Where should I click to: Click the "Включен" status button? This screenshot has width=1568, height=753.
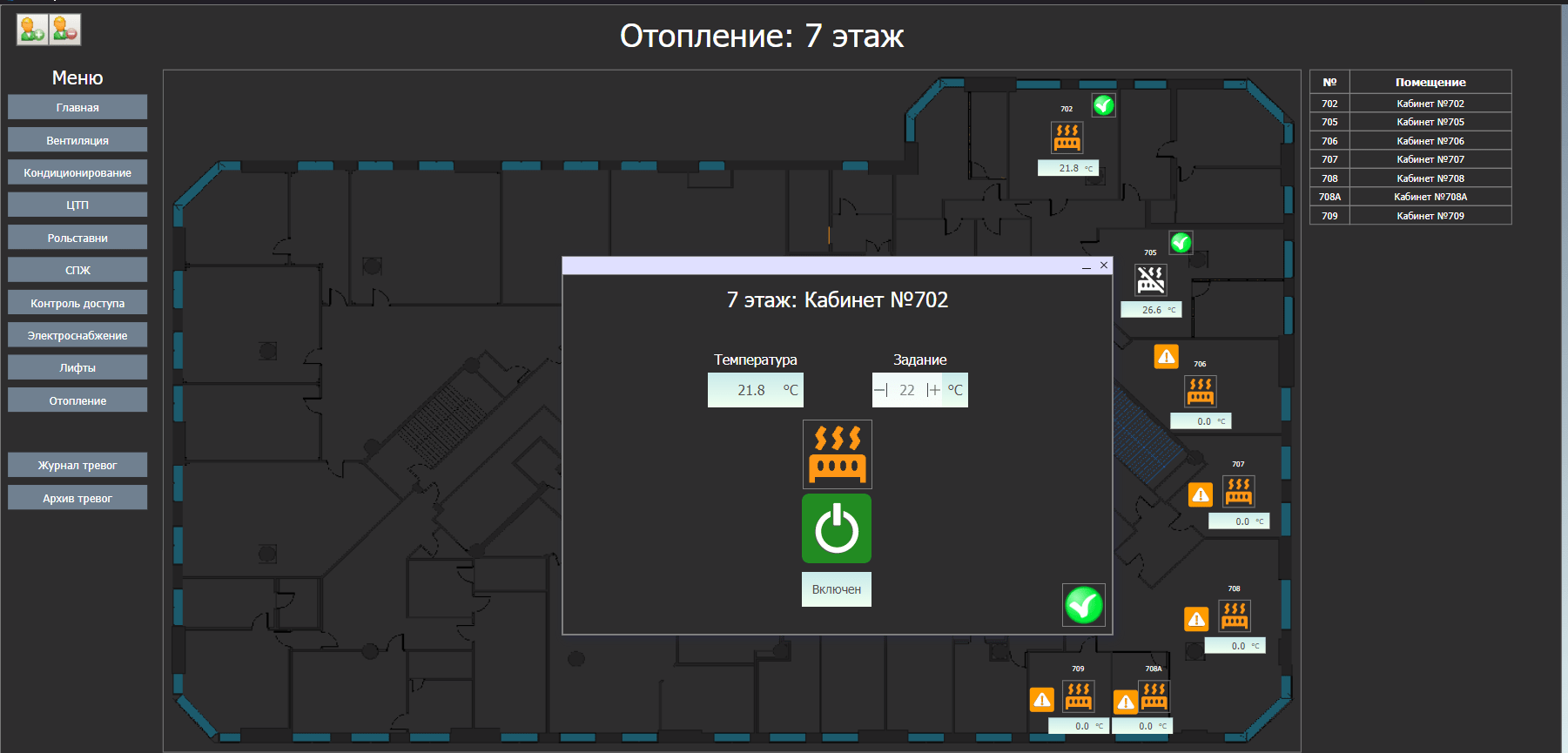836,589
